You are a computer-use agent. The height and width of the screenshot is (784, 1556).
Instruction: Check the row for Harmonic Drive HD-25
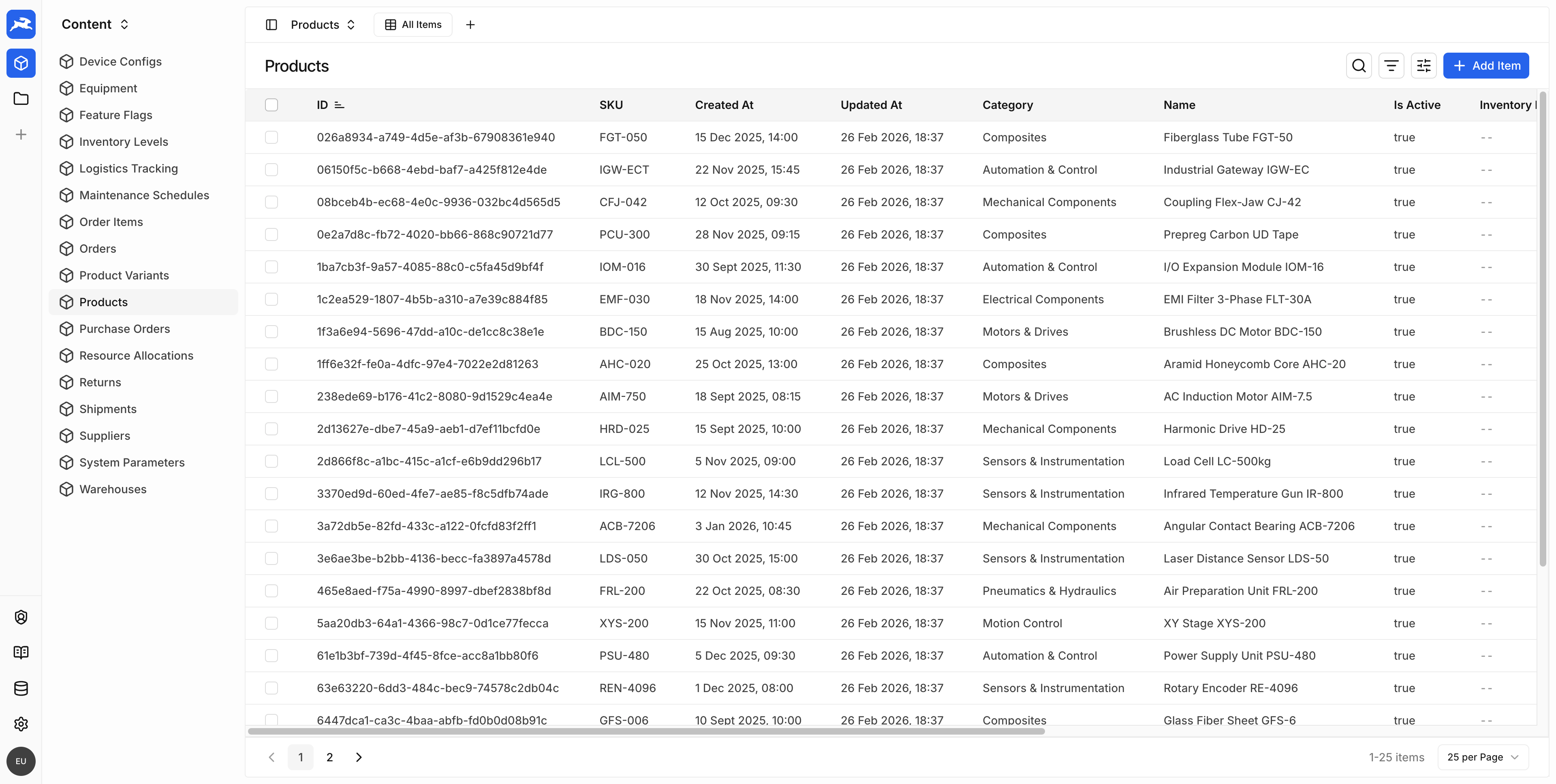(x=271, y=428)
